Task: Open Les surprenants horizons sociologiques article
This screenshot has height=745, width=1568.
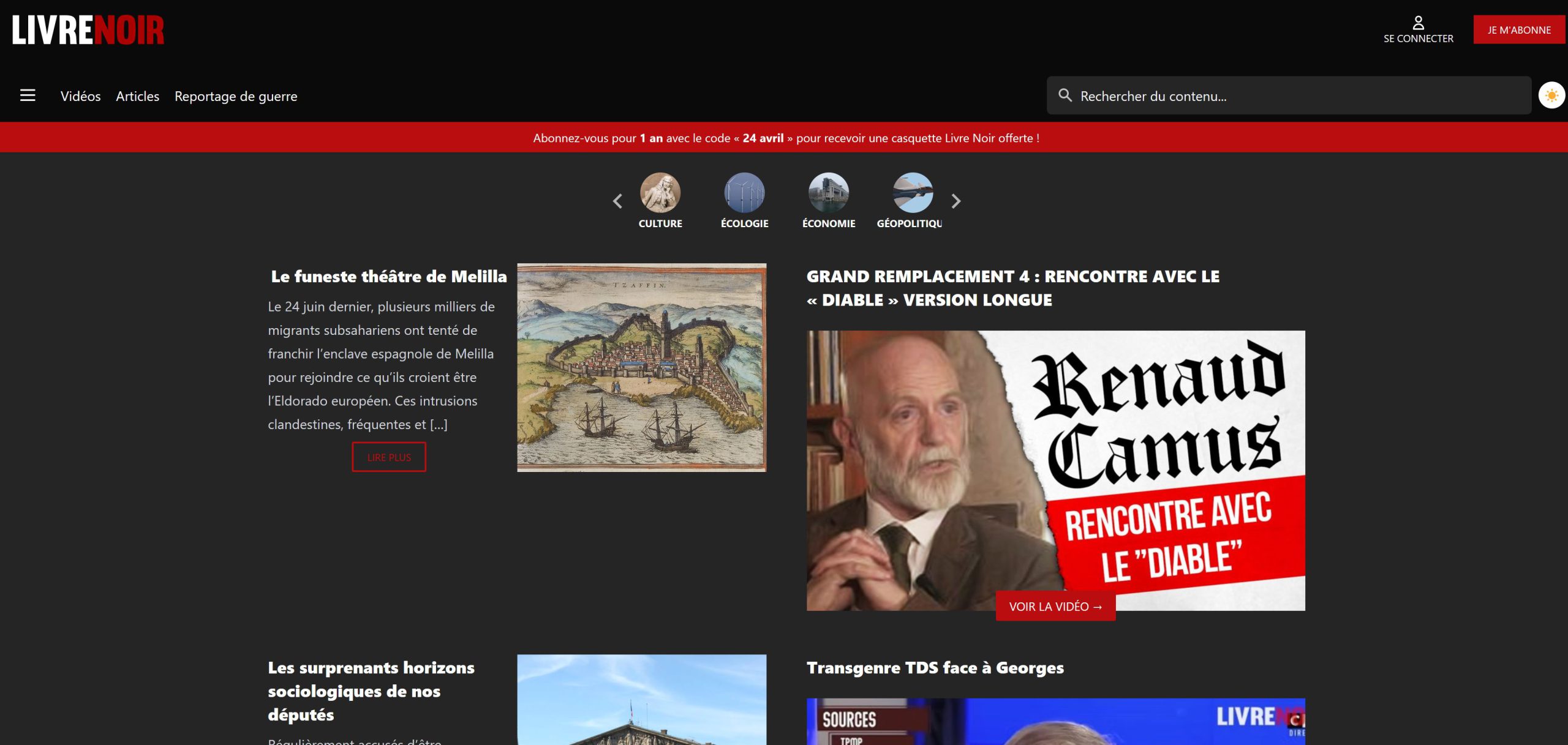Action: [x=371, y=691]
